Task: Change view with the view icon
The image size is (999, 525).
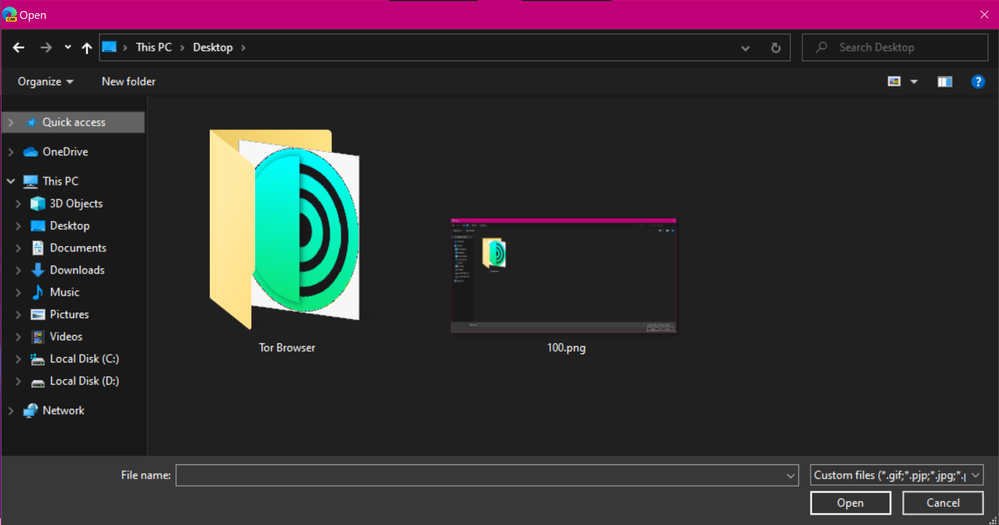Action: 894,82
